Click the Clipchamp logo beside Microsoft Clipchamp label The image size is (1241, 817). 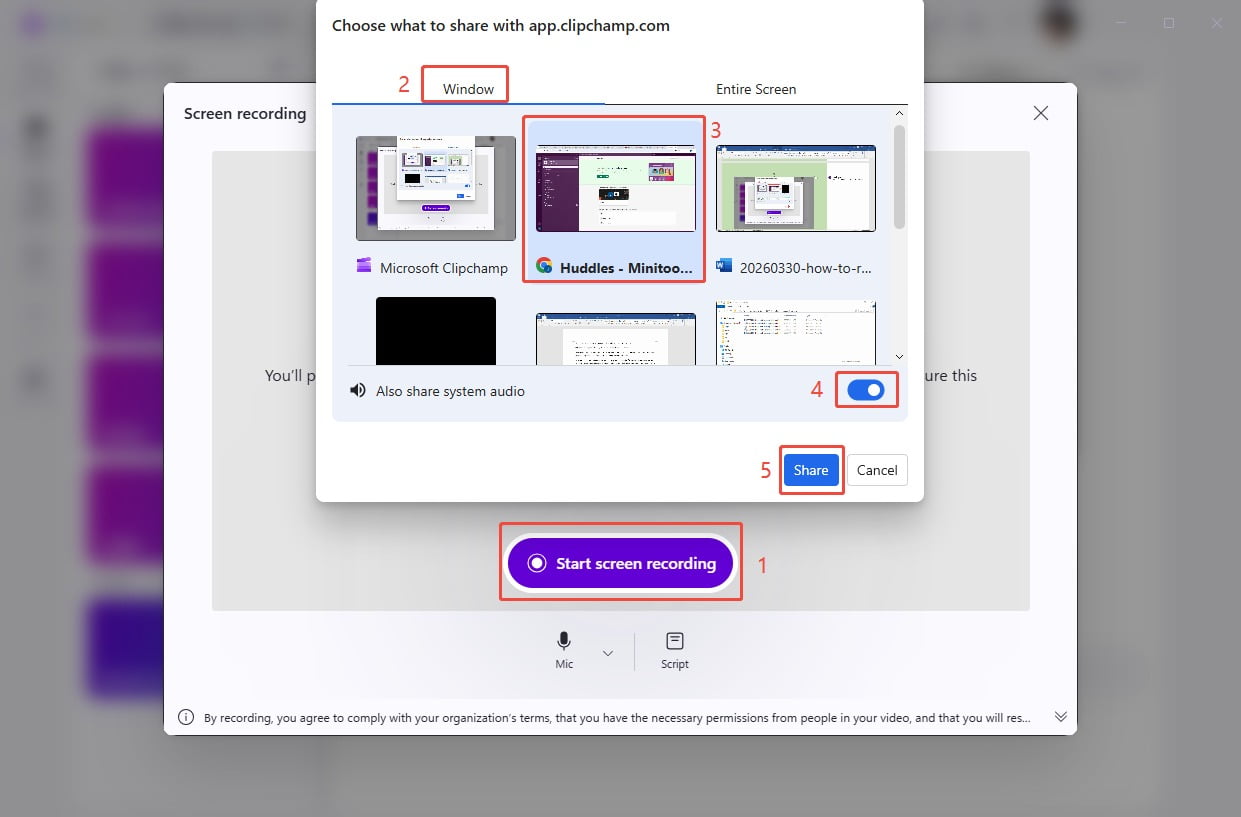coord(363,267)
